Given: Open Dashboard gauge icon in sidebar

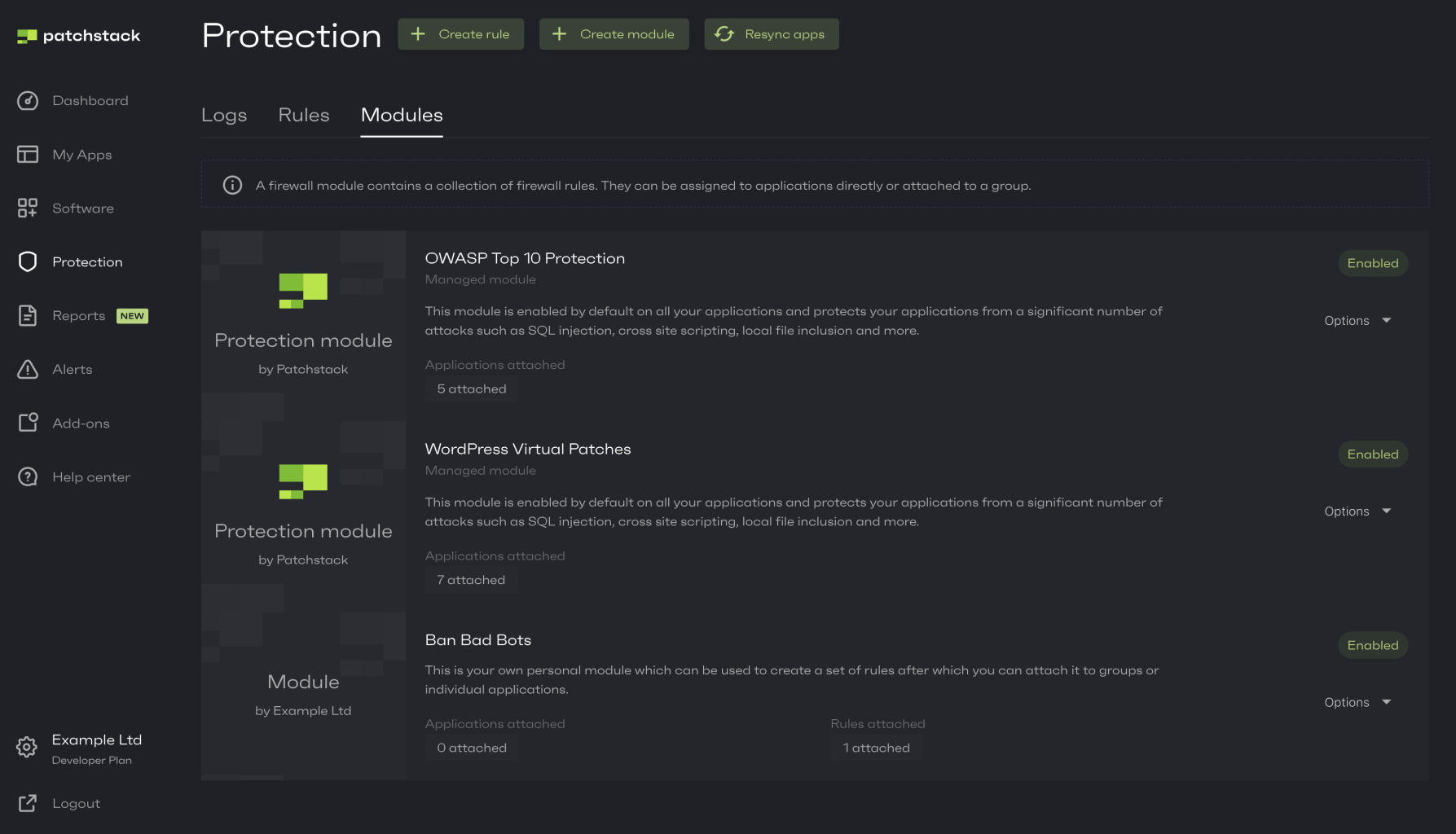Looking at the screenshot, I should (x=28, y=101).
